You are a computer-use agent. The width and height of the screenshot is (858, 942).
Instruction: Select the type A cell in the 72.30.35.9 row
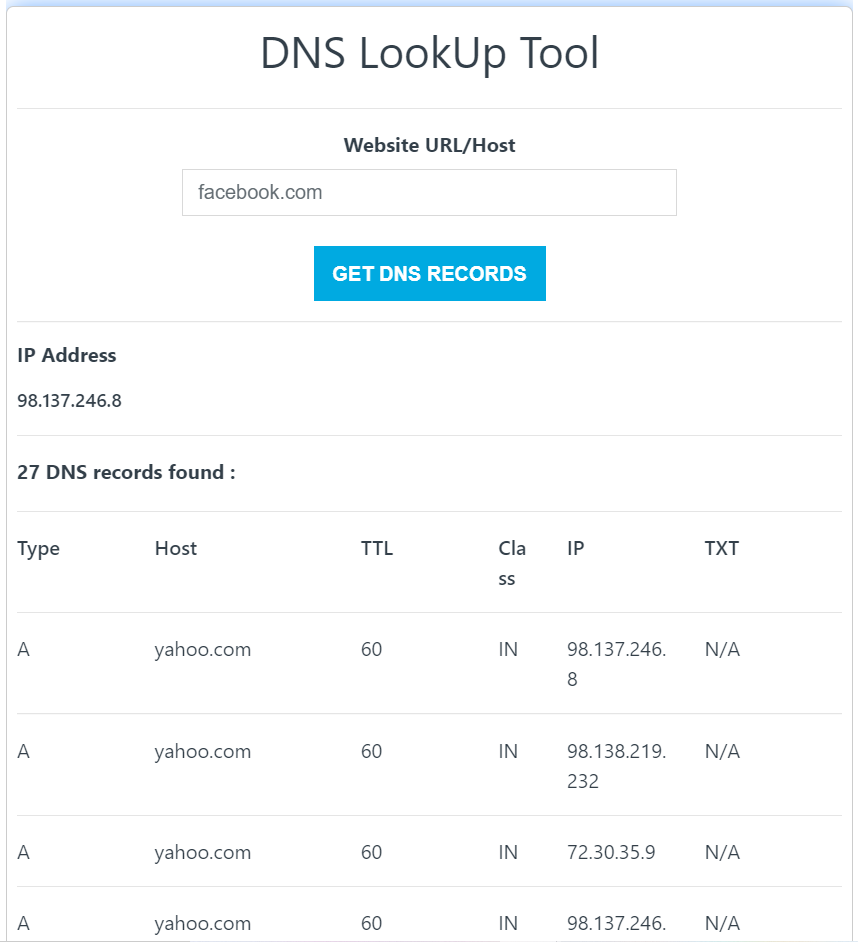23,852
